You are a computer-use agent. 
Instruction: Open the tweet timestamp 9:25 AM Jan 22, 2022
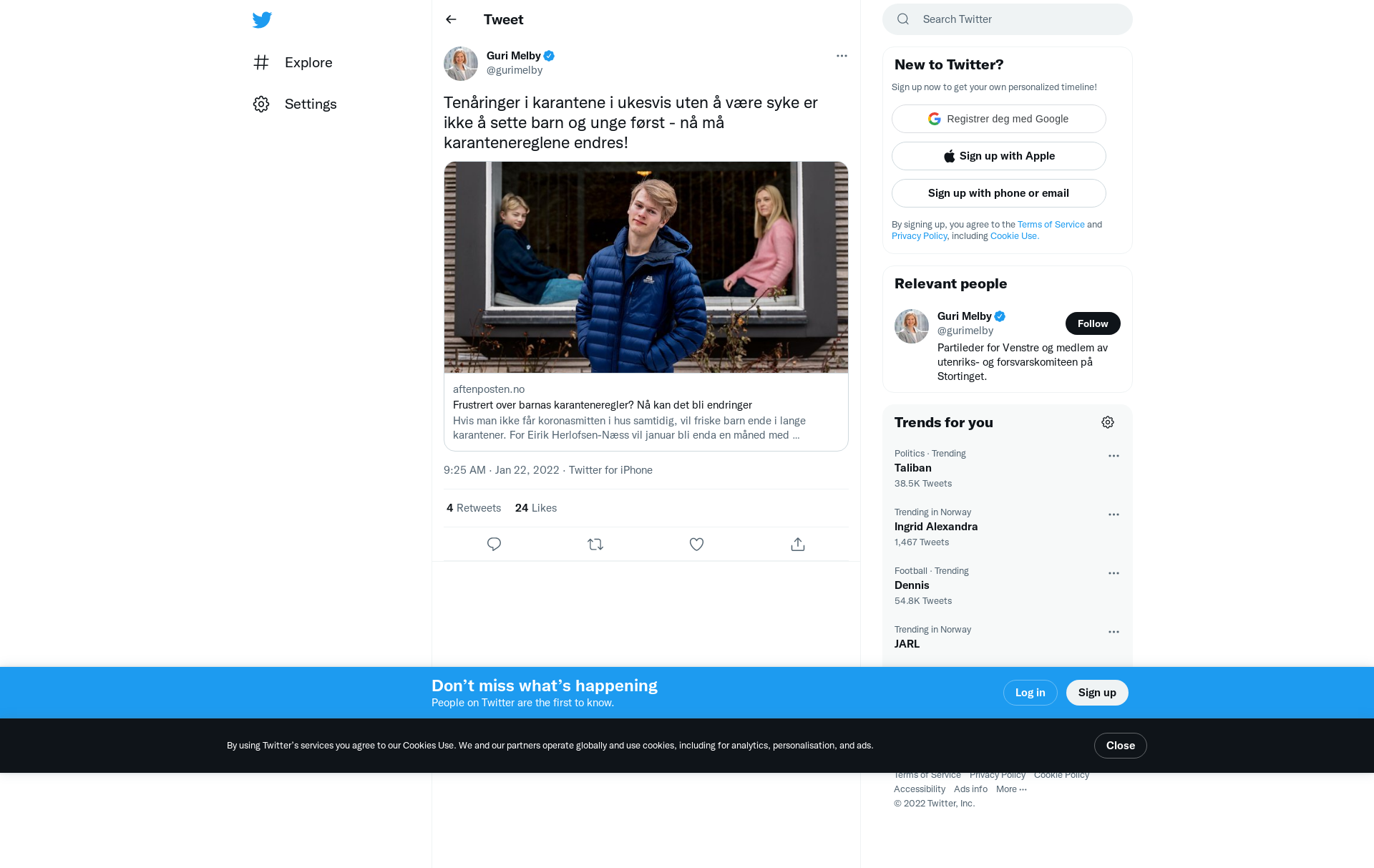click(x=501, y=470)
